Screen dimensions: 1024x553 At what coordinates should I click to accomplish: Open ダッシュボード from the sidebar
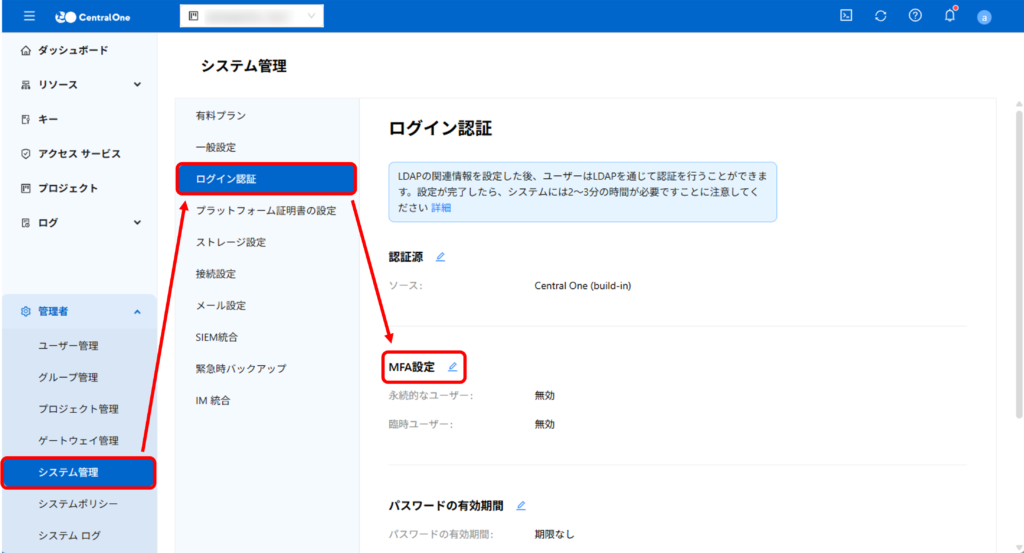72,50
